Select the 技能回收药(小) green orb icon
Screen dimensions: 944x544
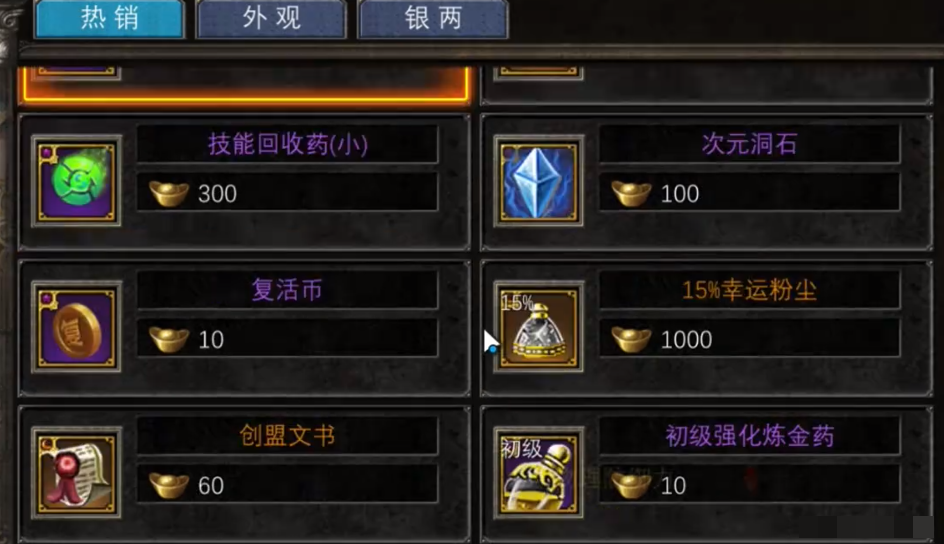point(76,181)
